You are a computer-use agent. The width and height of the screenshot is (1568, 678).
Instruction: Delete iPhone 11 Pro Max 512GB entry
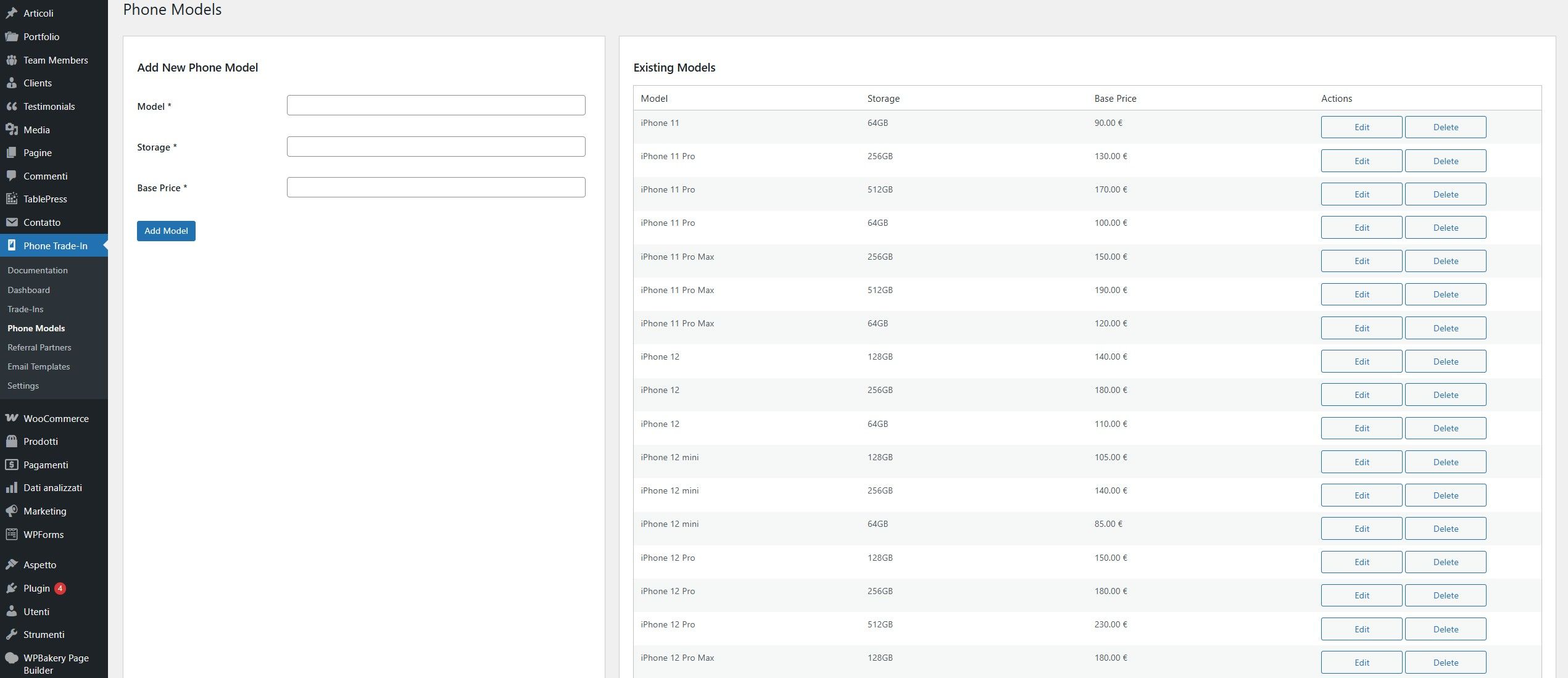pos(1445,294)
